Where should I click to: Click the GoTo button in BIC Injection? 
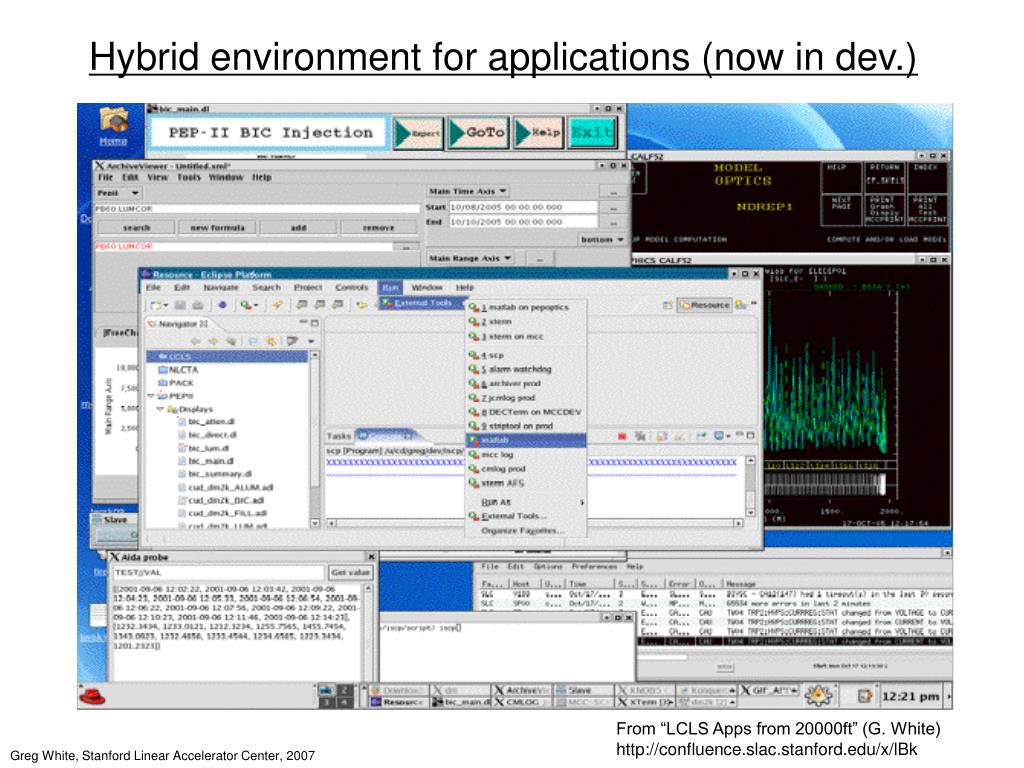click(x=479, y=133)
